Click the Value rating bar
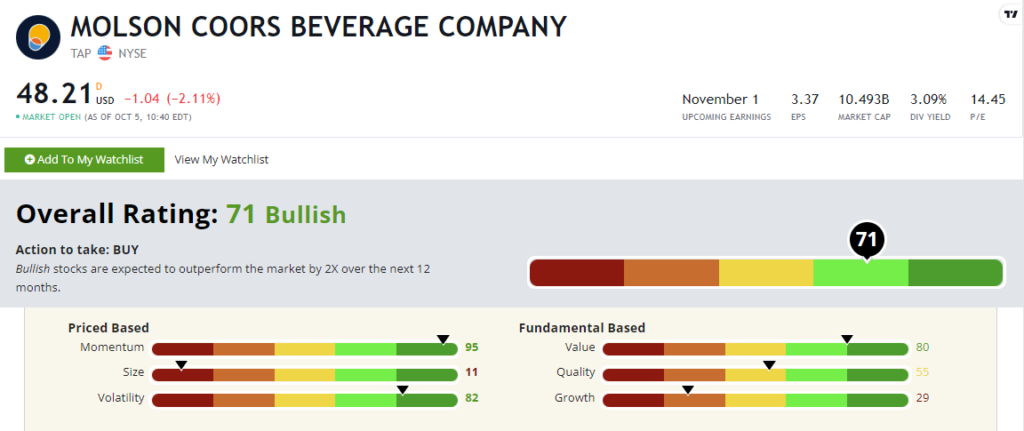 pyautogui.click(x=756, y=349)
